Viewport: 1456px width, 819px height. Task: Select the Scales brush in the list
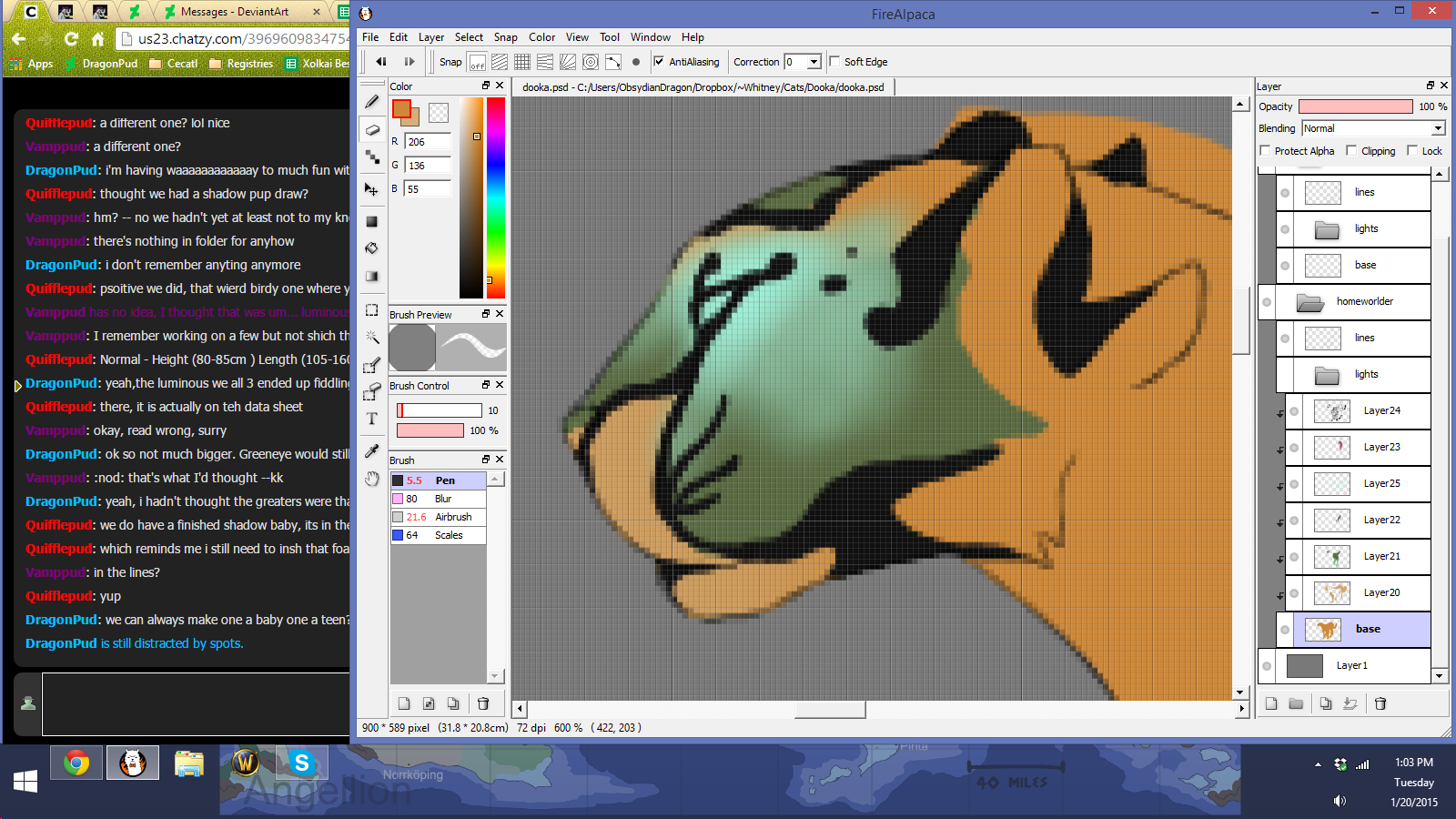click(x=439, y=535)
